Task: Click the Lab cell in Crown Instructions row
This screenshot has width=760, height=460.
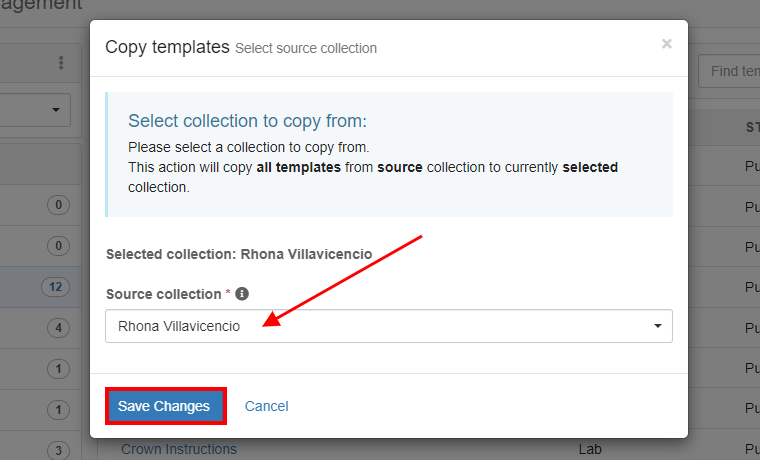Action: (x=590, y=449)
